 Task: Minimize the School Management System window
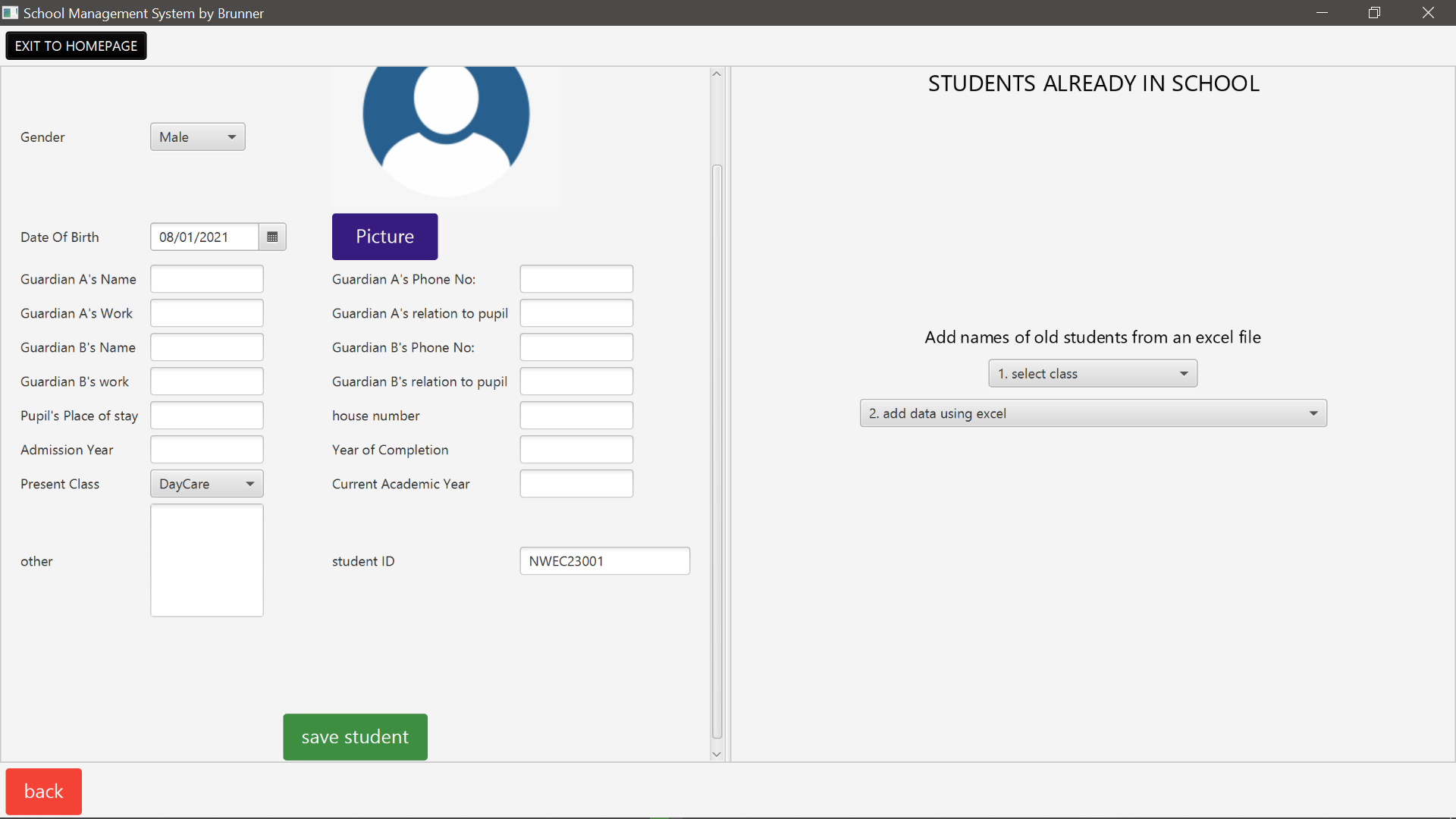coord(1322,13)
